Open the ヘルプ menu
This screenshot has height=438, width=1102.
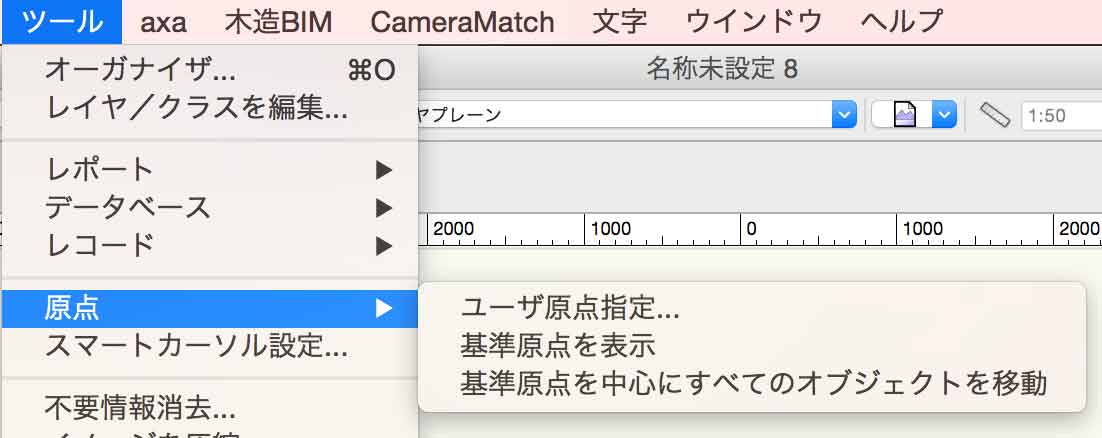click(x=901, y=21)
